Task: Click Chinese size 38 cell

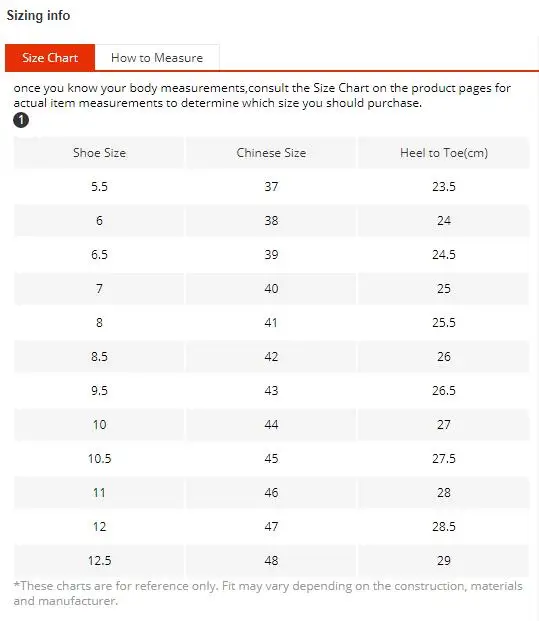Action: point(271,221)
